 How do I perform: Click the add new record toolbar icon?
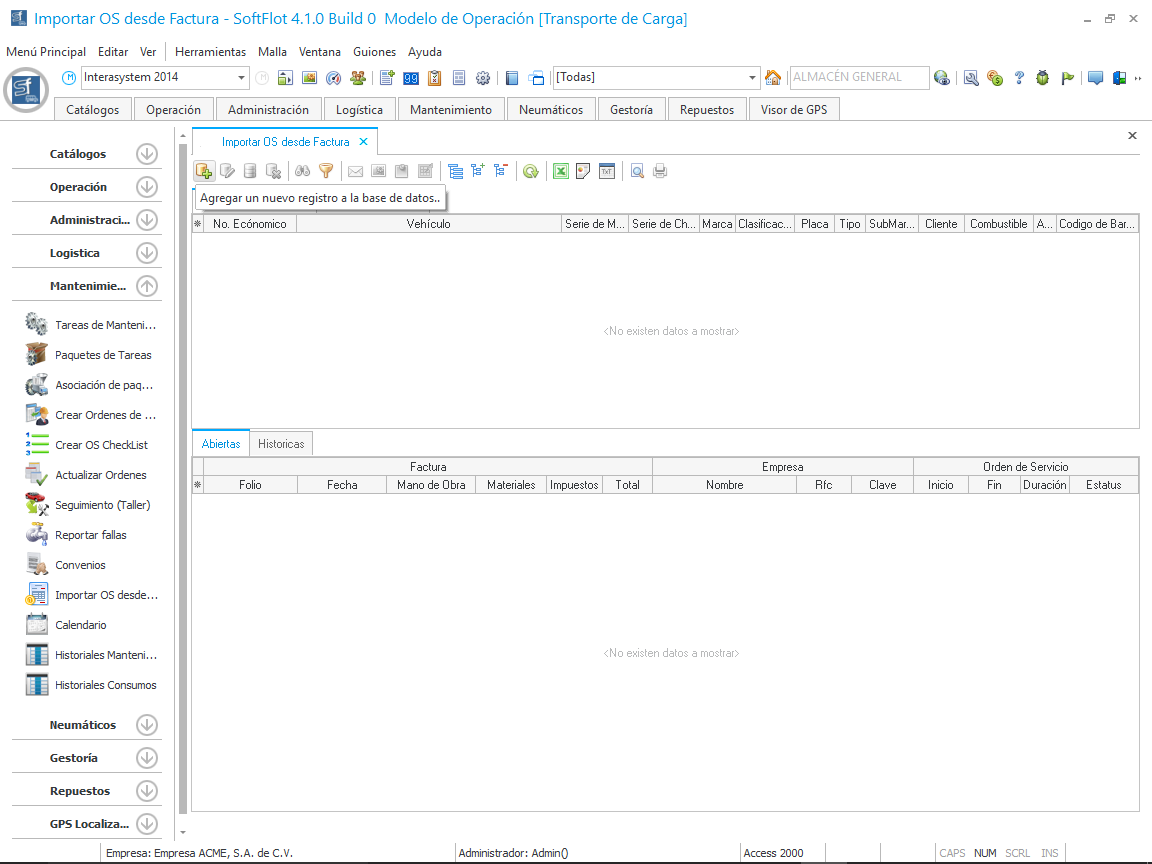204,171
